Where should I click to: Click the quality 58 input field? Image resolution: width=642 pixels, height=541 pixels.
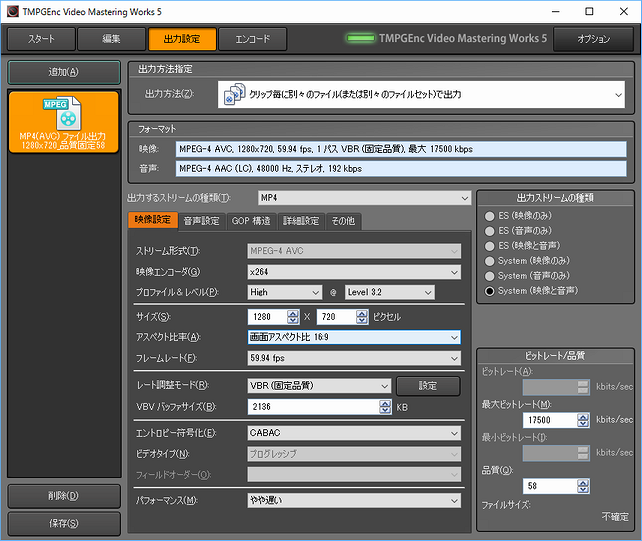(x=550, y=486)
